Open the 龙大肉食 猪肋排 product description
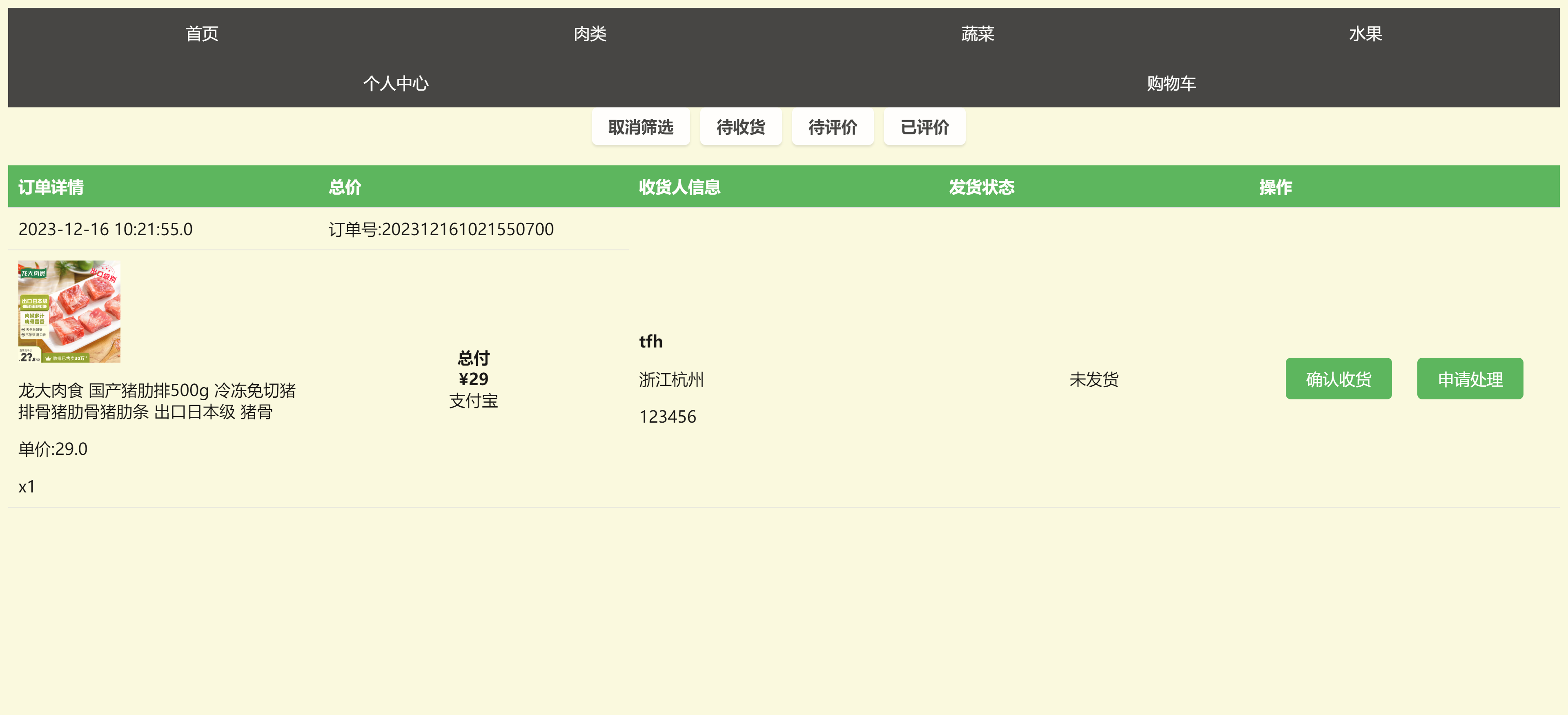1568x715 pixels. click(x=157, y=401)
